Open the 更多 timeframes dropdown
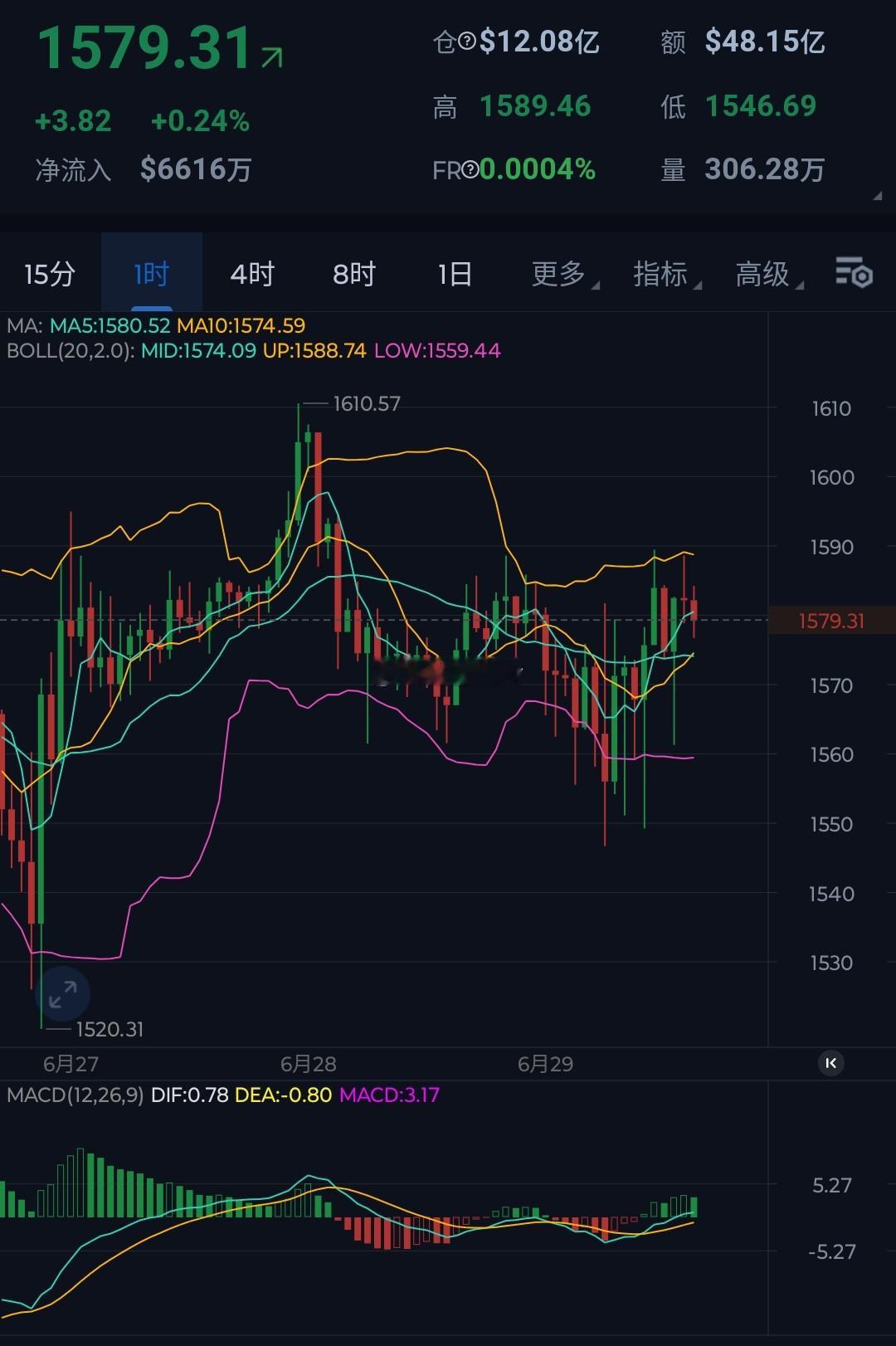 tap(565, 273)
